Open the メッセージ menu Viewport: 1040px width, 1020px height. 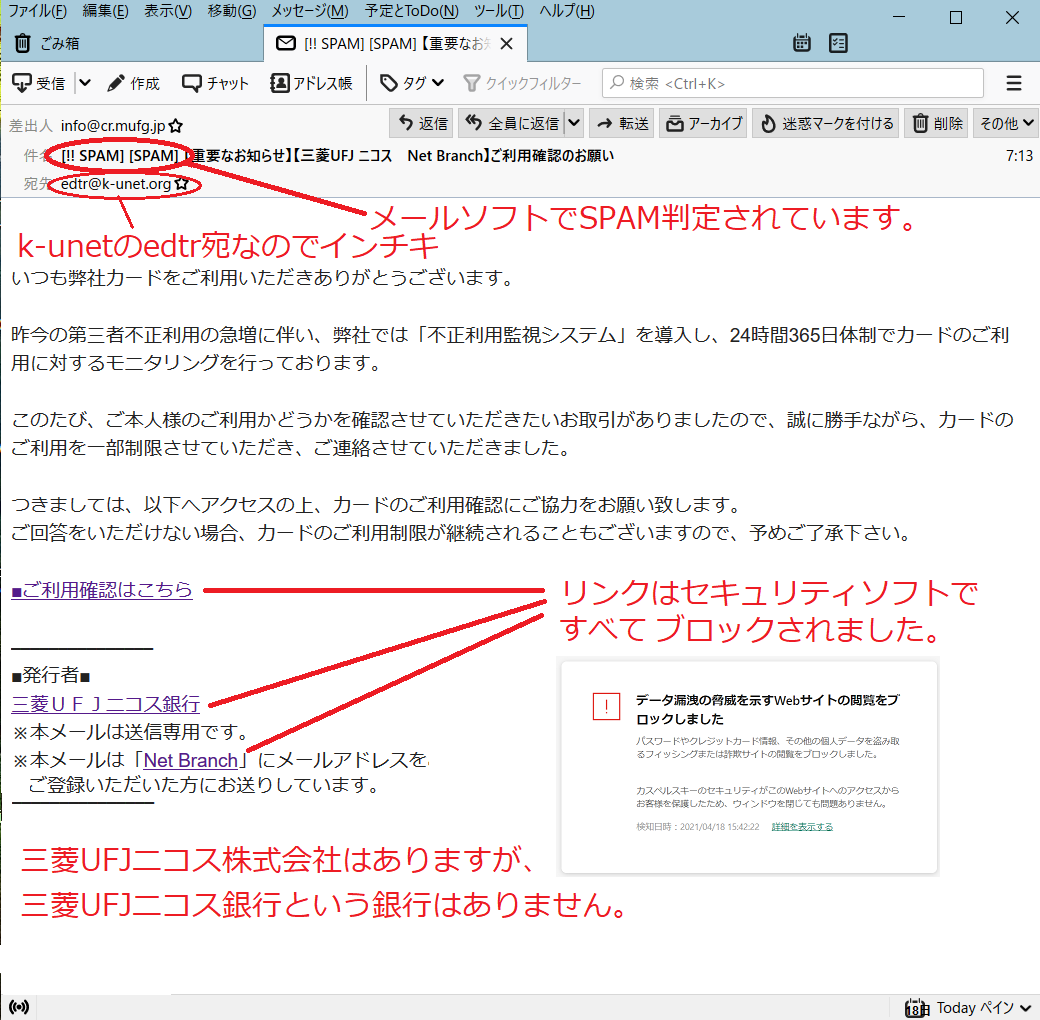click(310, 11)
